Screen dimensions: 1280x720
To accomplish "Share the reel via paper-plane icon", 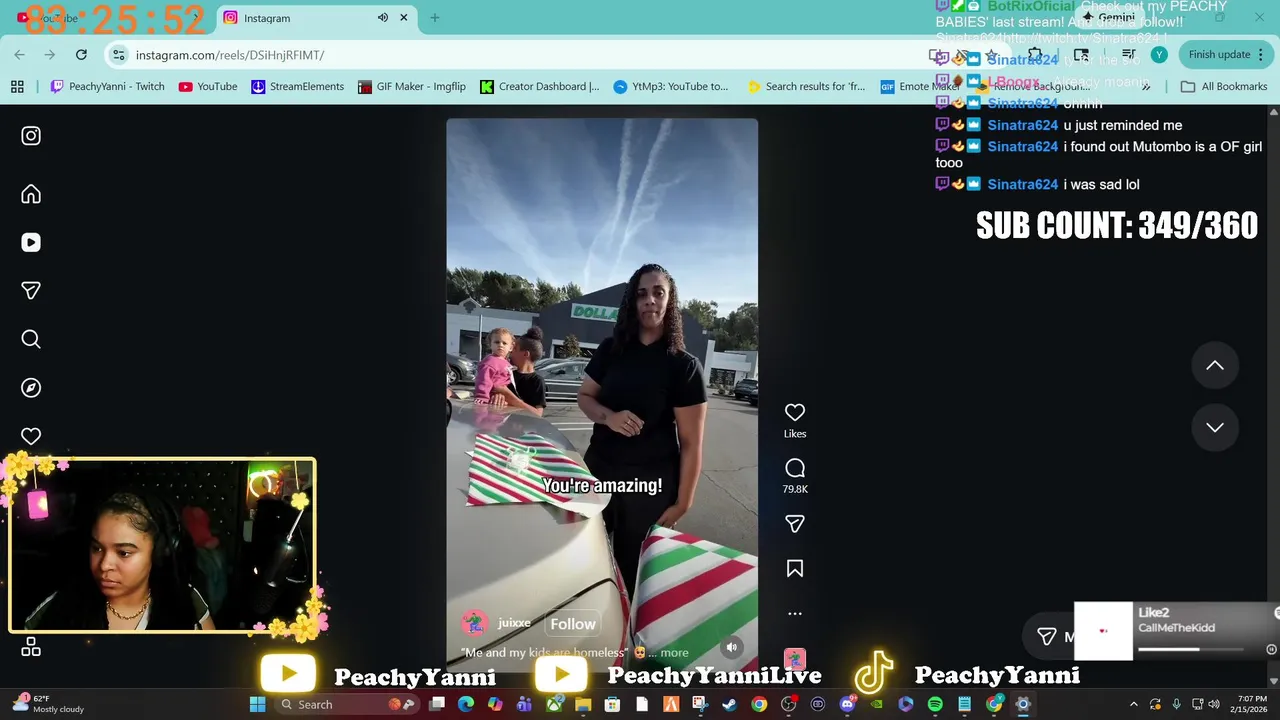I will (795, 524).
